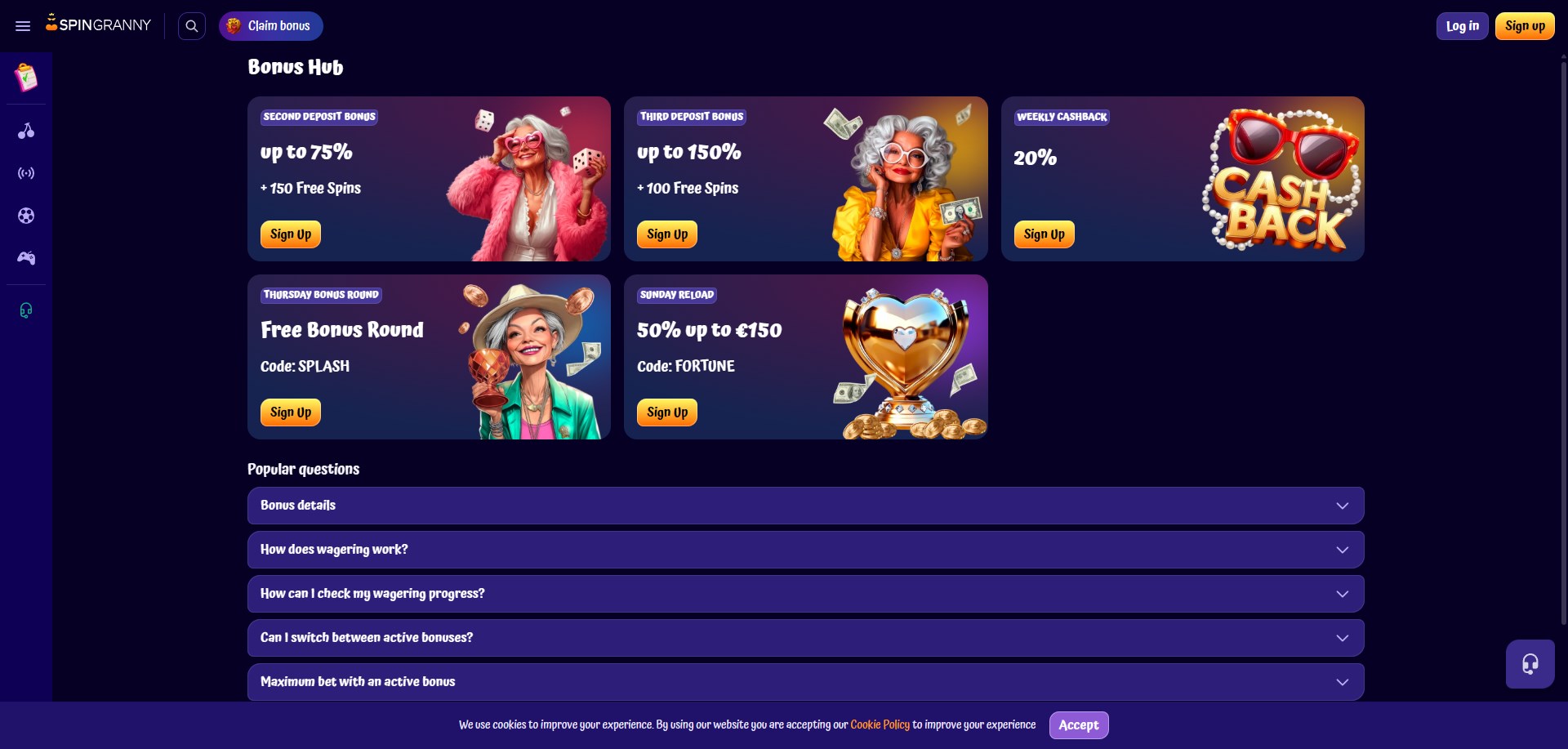Open the Cookie Policy link
This screenshot has width=1568, height=749.
[880, 724]
